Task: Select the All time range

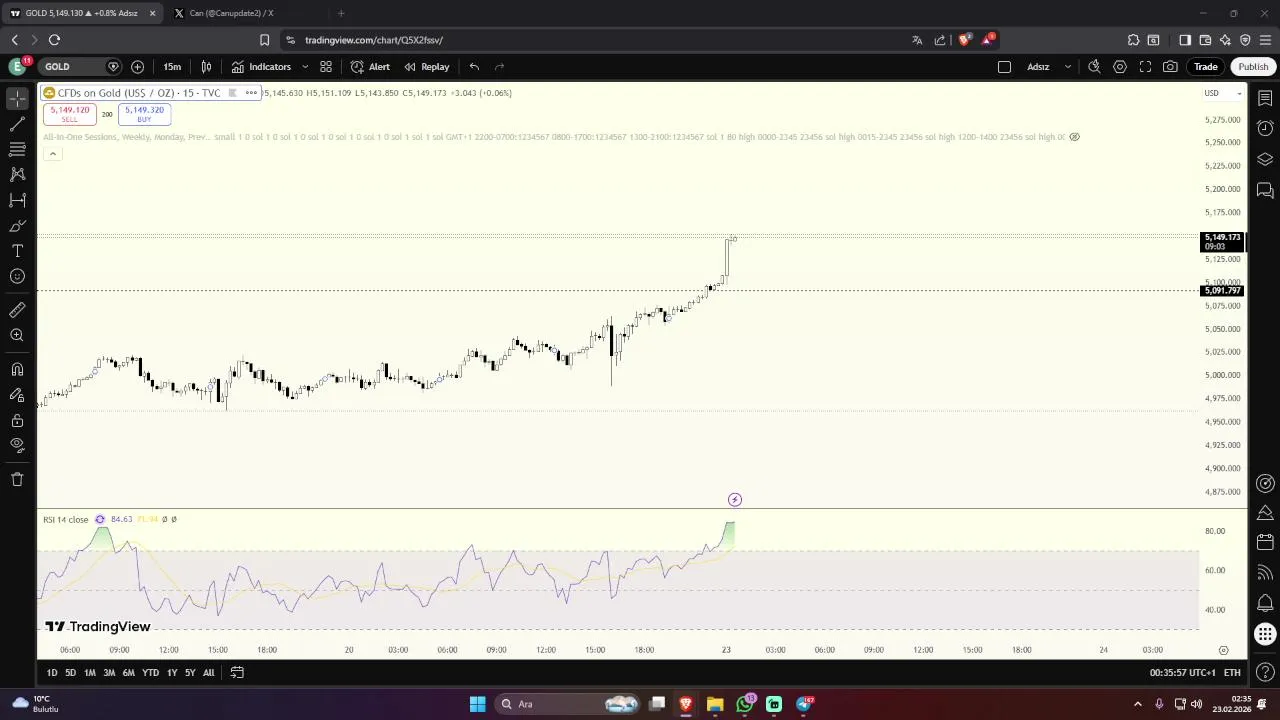Action: [208, 673]
